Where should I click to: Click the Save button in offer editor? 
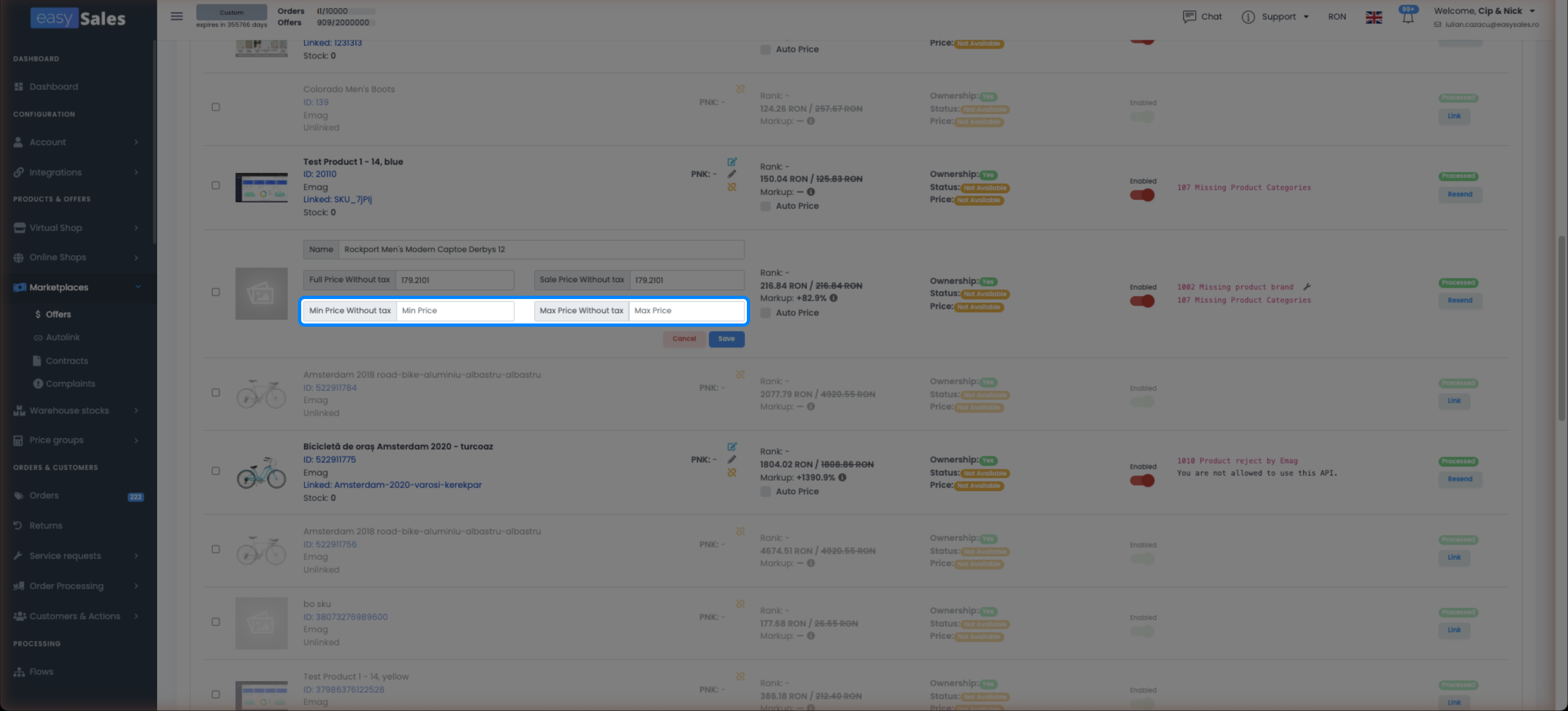[726, 339]
